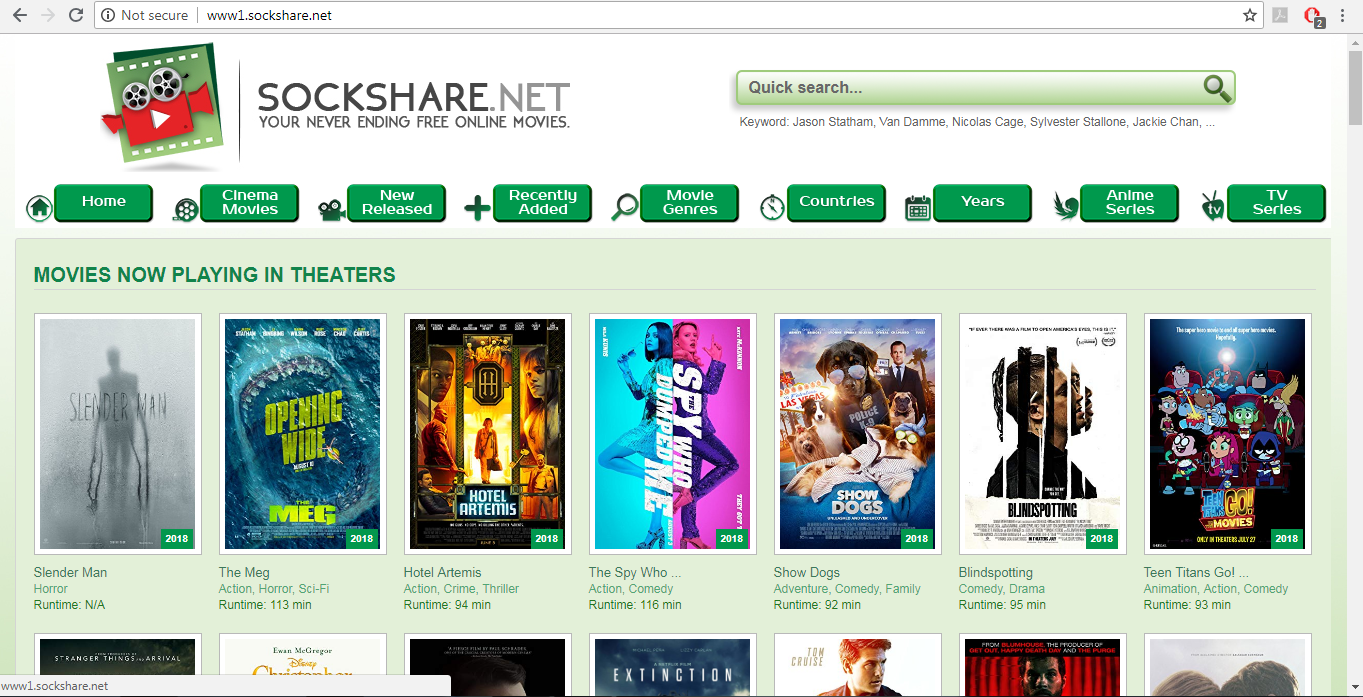Image resolution: width=1363 pixels, height=697 pixels.
Task: Open the Anime Series menu
Action: pyautogui.click(x=1130, y=202)
